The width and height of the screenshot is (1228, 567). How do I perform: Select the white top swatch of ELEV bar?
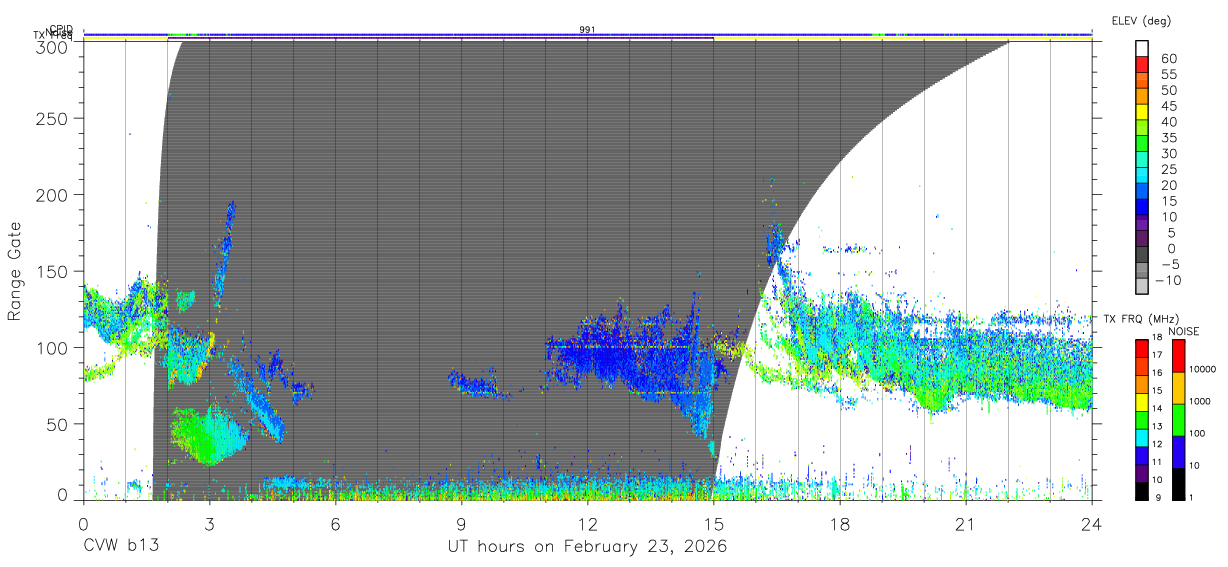point(1141,49)
